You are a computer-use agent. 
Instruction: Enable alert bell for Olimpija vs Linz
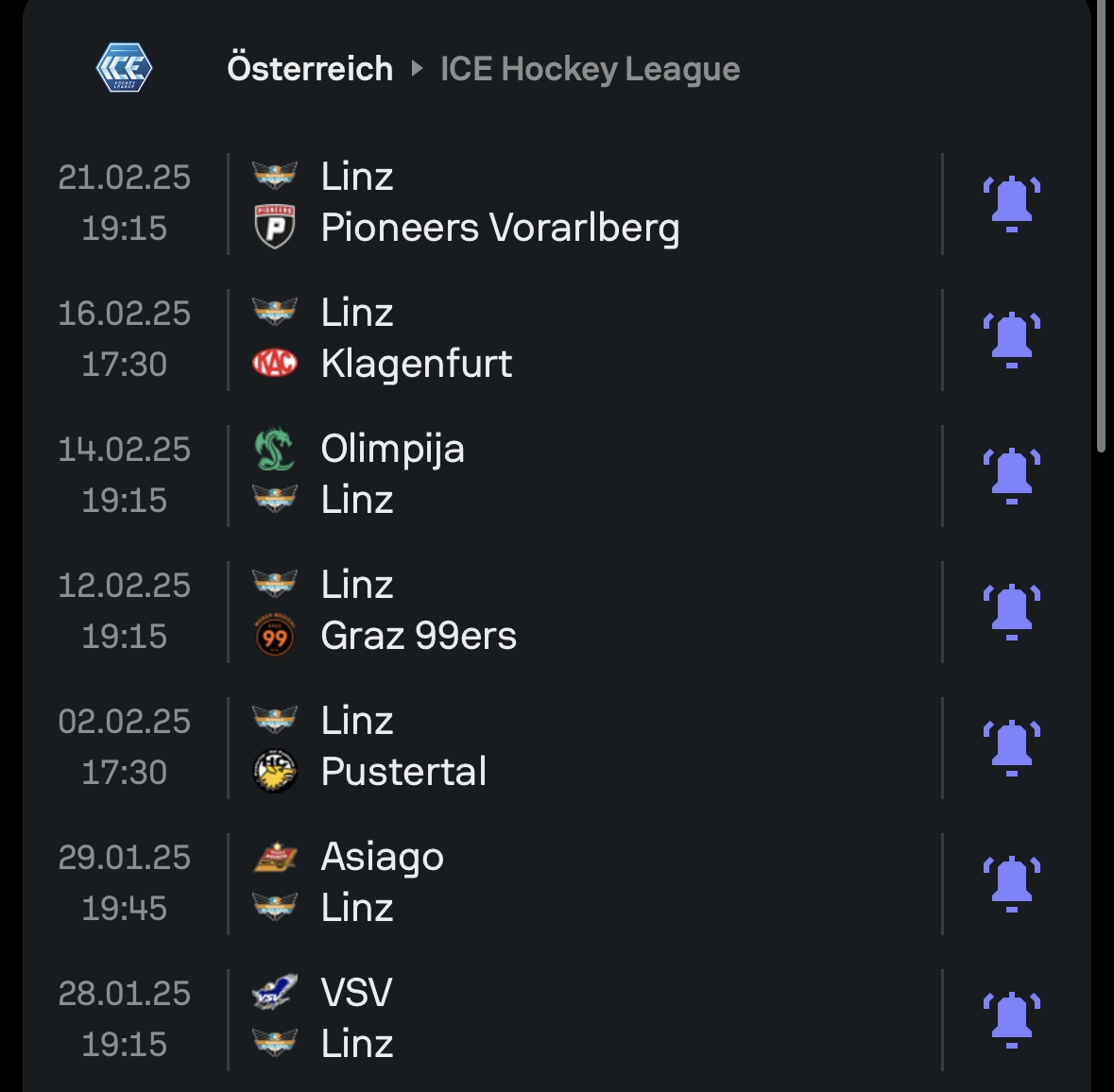pos(1011,475)
